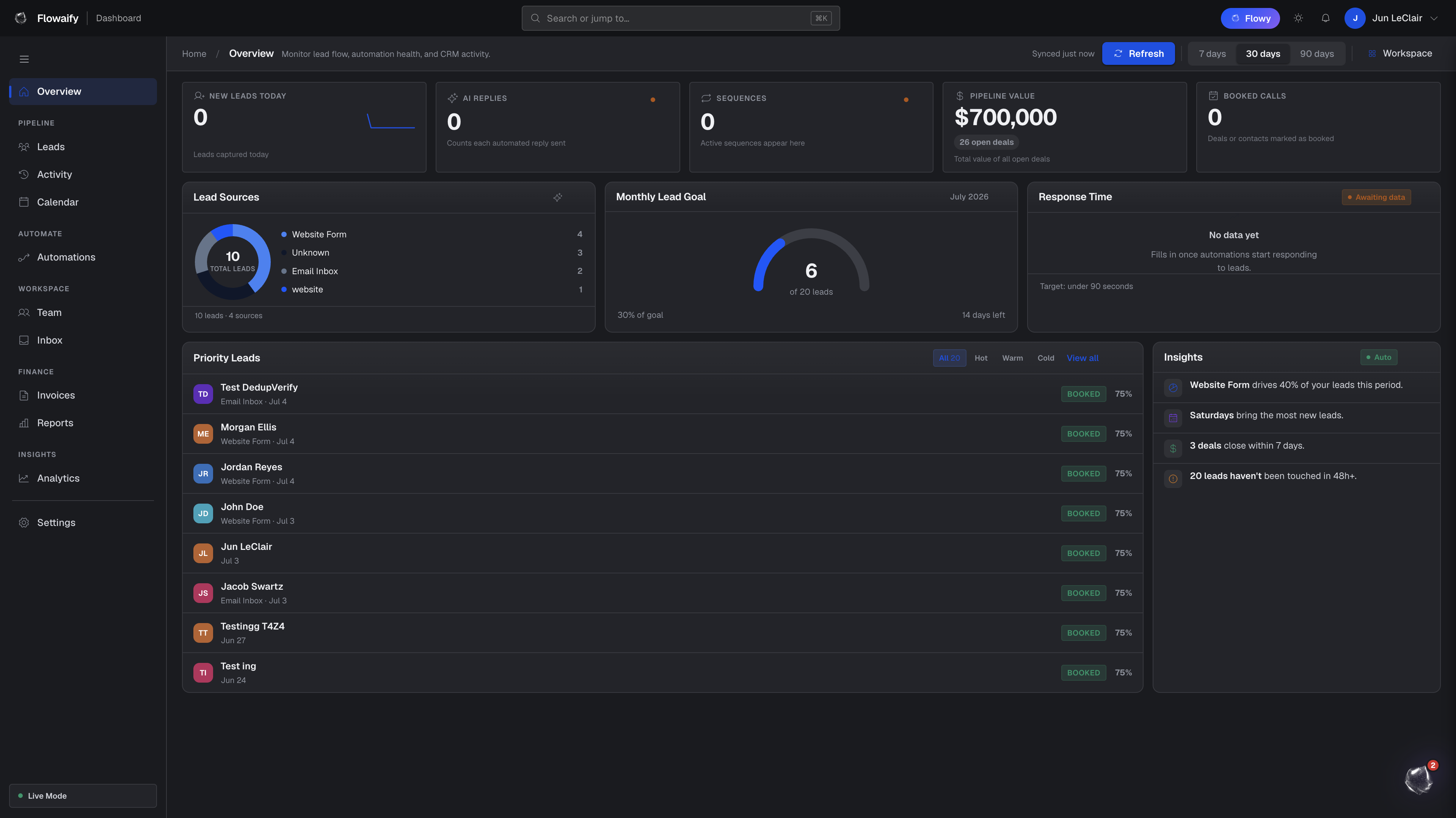Viewport: 1456px width, 818px height.
Task: Click the Flowaify logo icon
Action: tap(21, 18)
